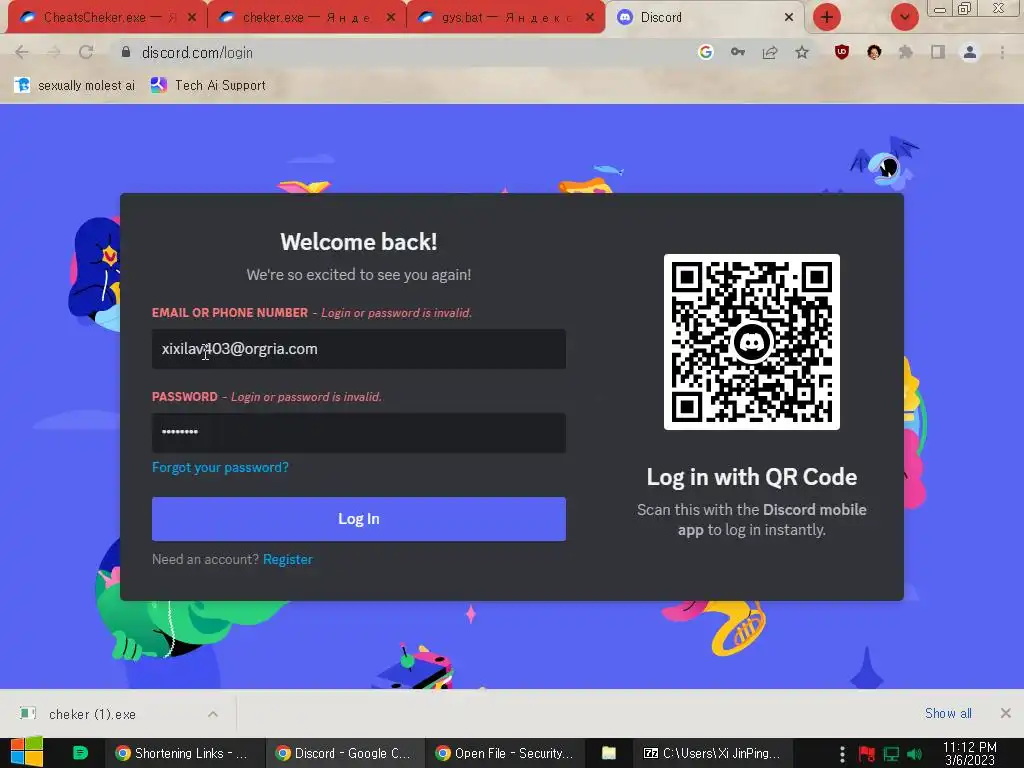1024x768 pixels.
Task: Go back to previous page
Action: pyautogui.click(x=22, y=52)
